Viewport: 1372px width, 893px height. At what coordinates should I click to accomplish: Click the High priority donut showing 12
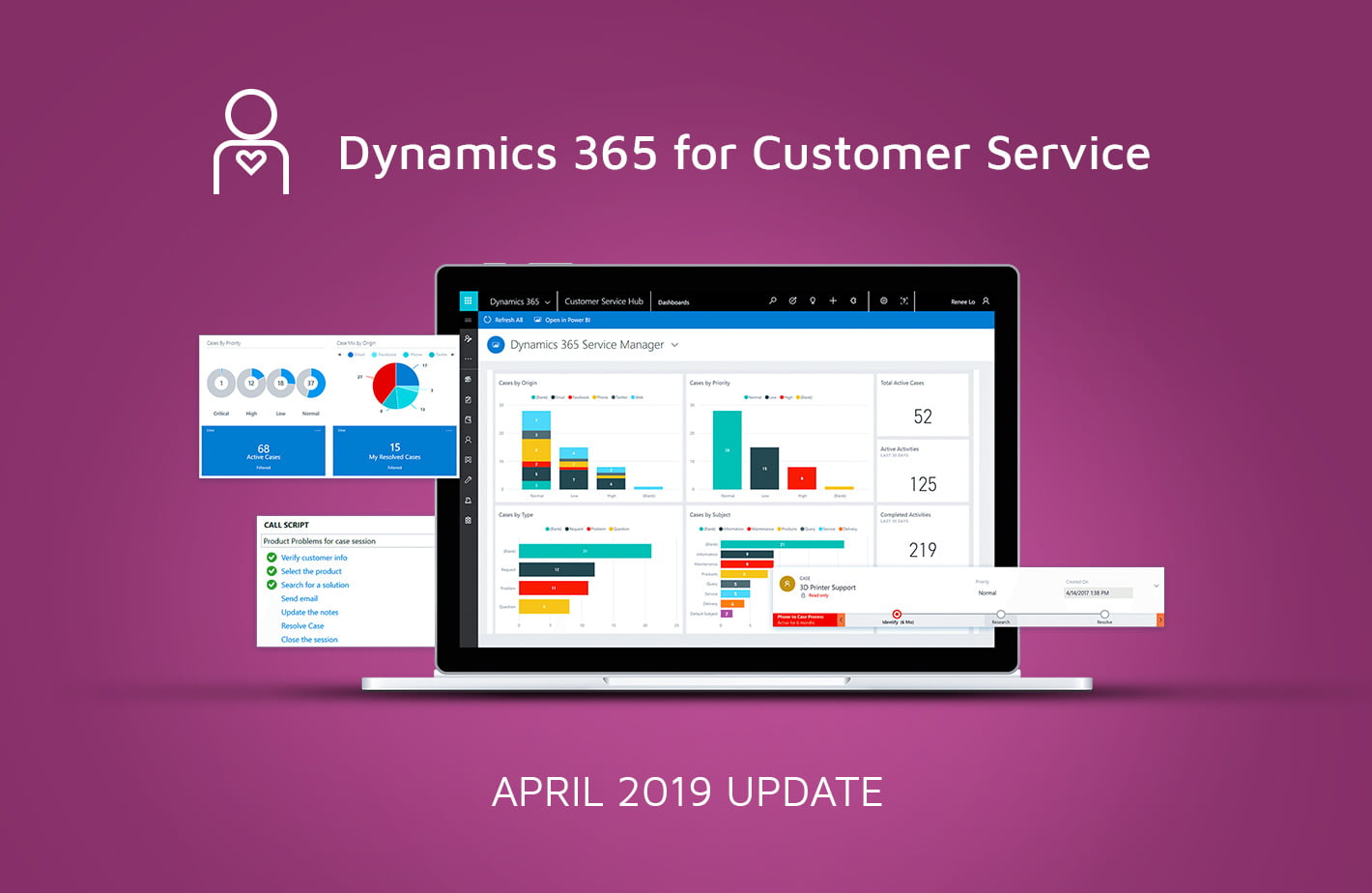[250, 383]
